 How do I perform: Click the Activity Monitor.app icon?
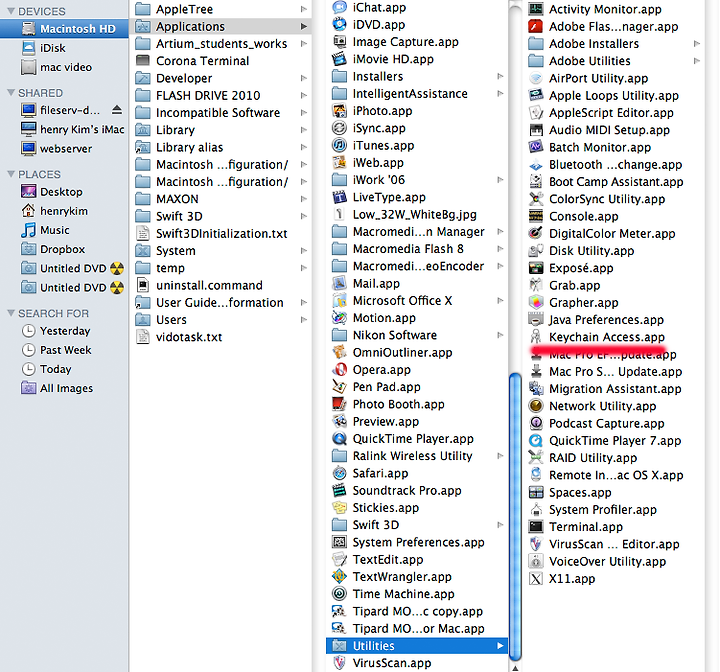coord(536,9)
